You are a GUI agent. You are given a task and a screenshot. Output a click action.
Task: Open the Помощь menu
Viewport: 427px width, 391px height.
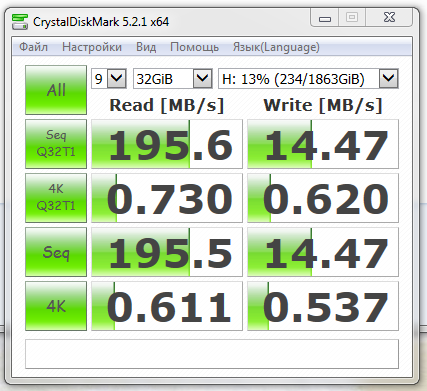tap(194, 47)
